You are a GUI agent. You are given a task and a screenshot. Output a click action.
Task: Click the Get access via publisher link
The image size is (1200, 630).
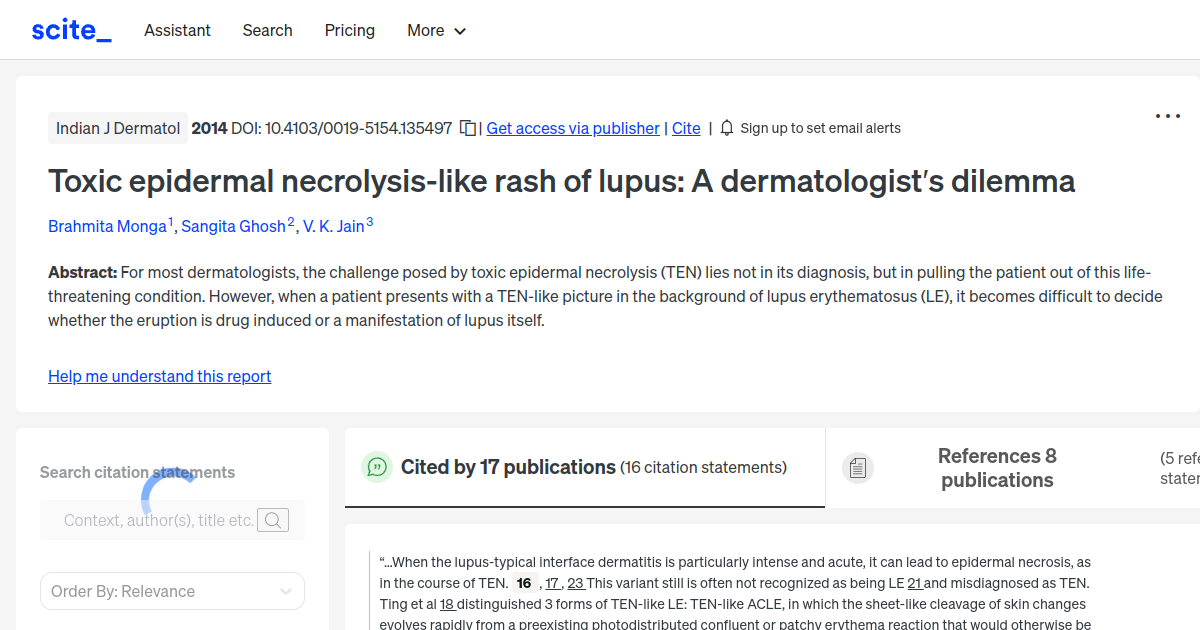click(x=572, y=128)
